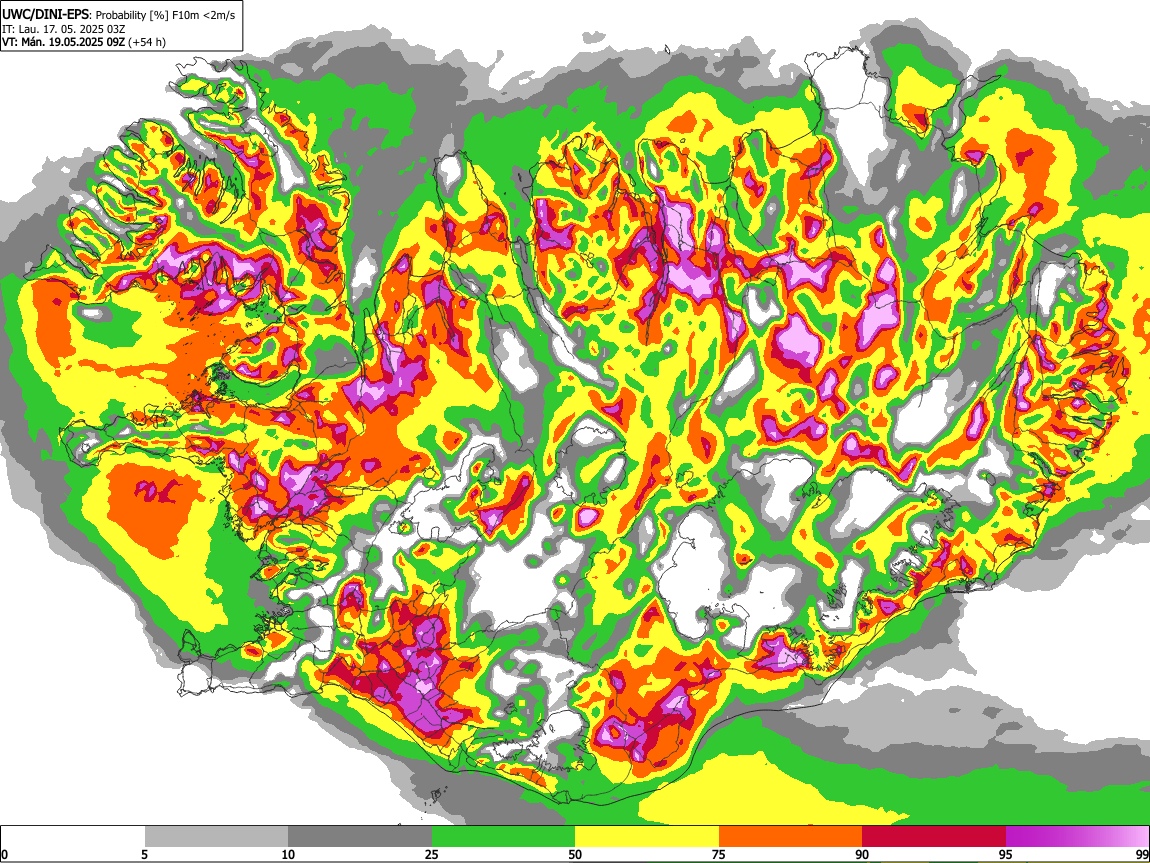
Task: Click the legend label '10'
Action: 288,854
